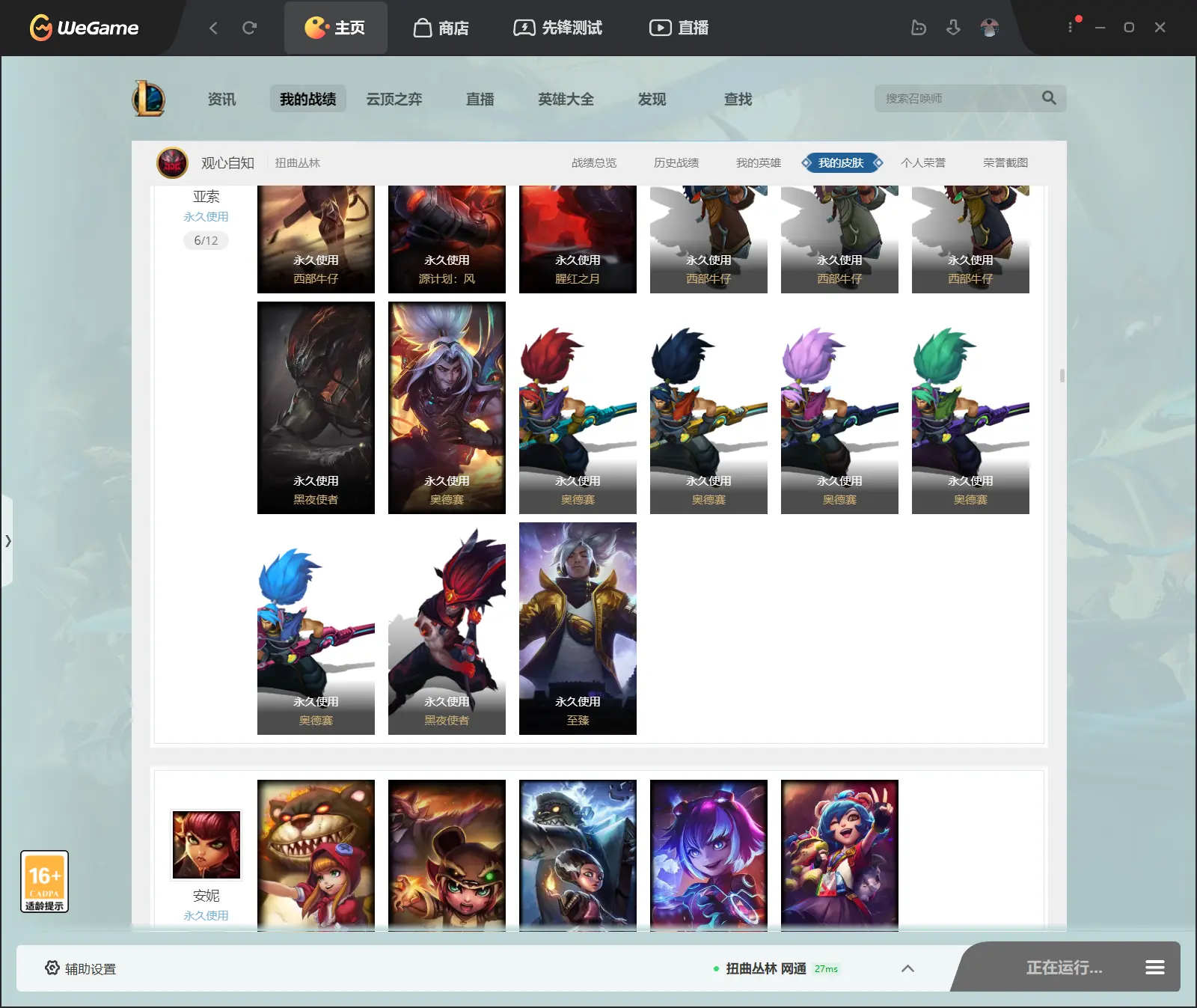Select the 我的皮肤 tab
This screenshot has width=1197, height=1008.
click(841, 162)
